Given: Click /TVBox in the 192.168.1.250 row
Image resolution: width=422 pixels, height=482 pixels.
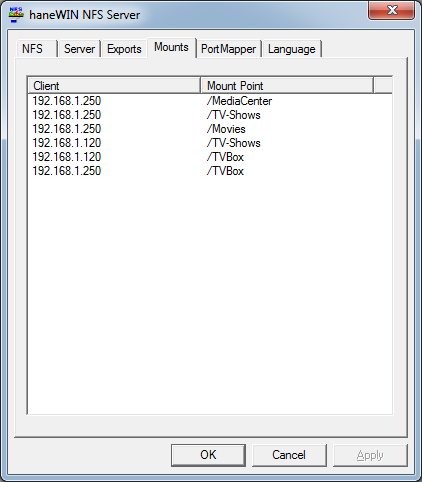Looking at the screenshot, I should point(225,171).
